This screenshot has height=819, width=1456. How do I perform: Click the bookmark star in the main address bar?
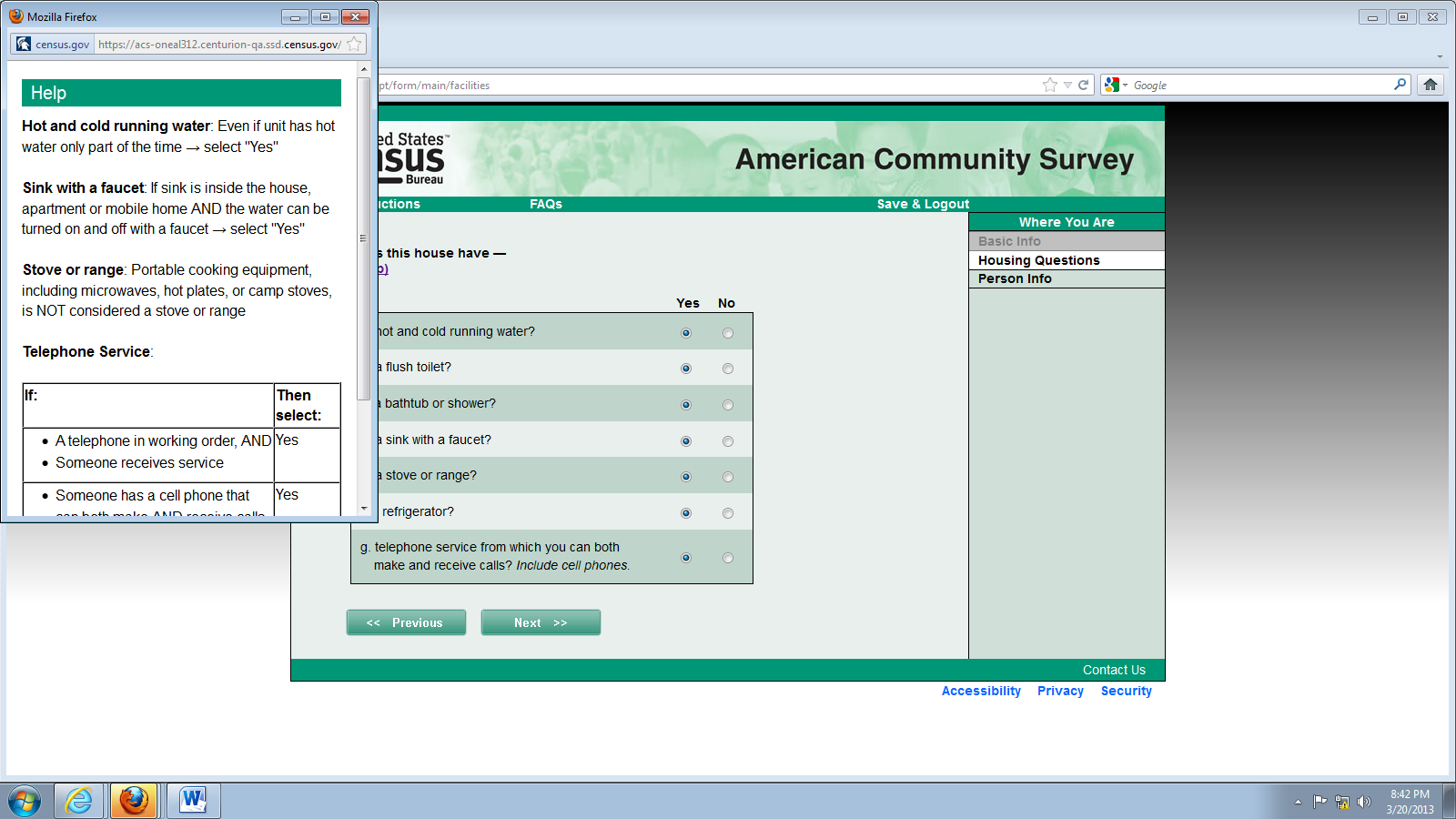click(1050, 85)
